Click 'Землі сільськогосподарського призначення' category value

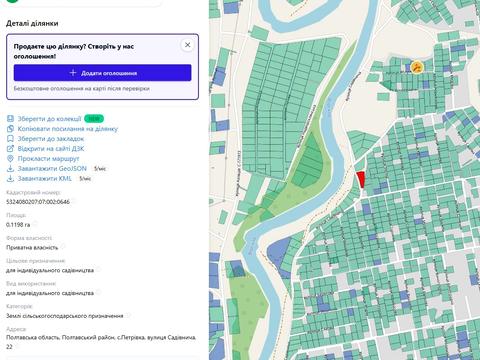65,316
